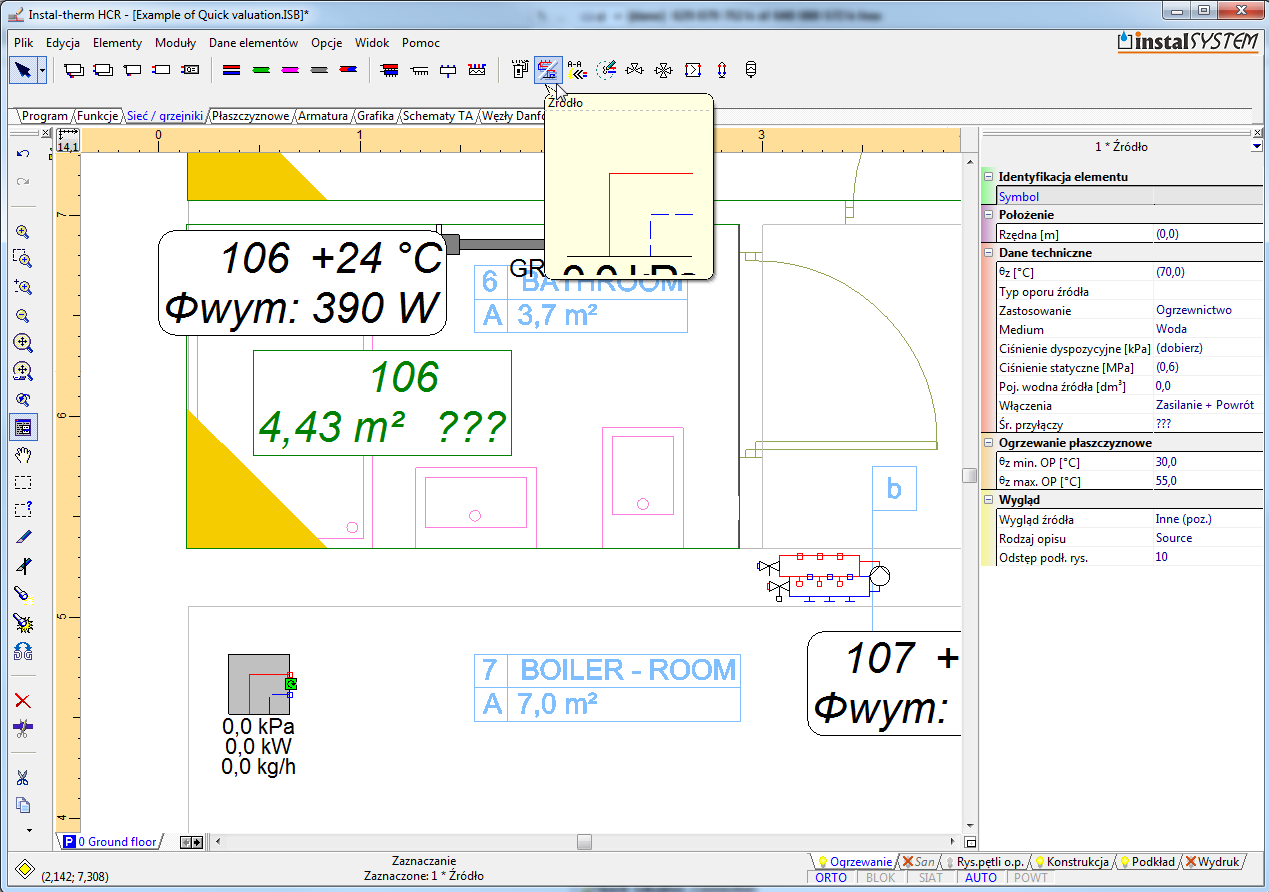Viewport: 1269px width, 892px height.
Task: Select the green pipe tool
Action: (261, 70)
